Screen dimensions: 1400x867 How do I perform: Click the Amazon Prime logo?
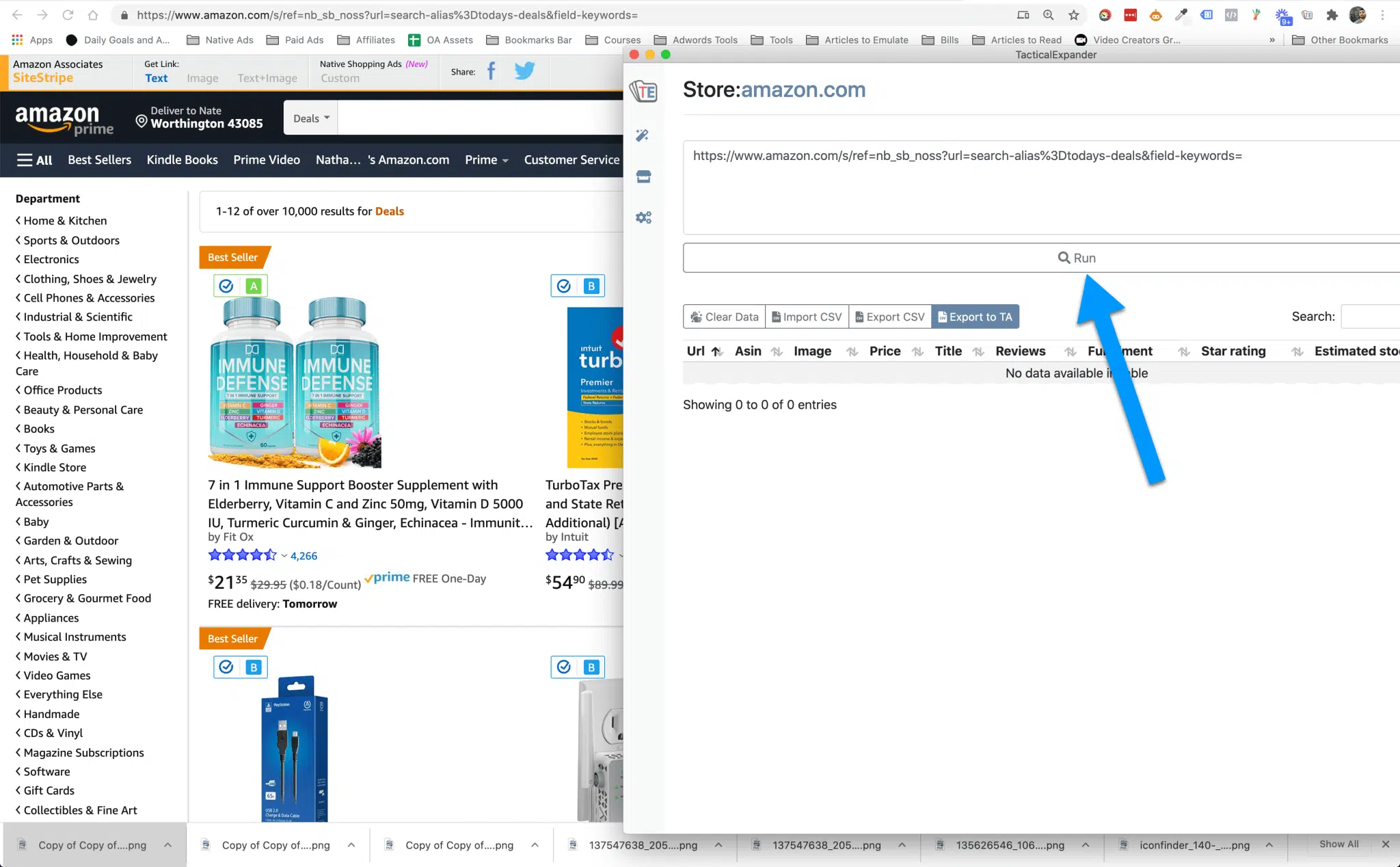pos(64,120)
